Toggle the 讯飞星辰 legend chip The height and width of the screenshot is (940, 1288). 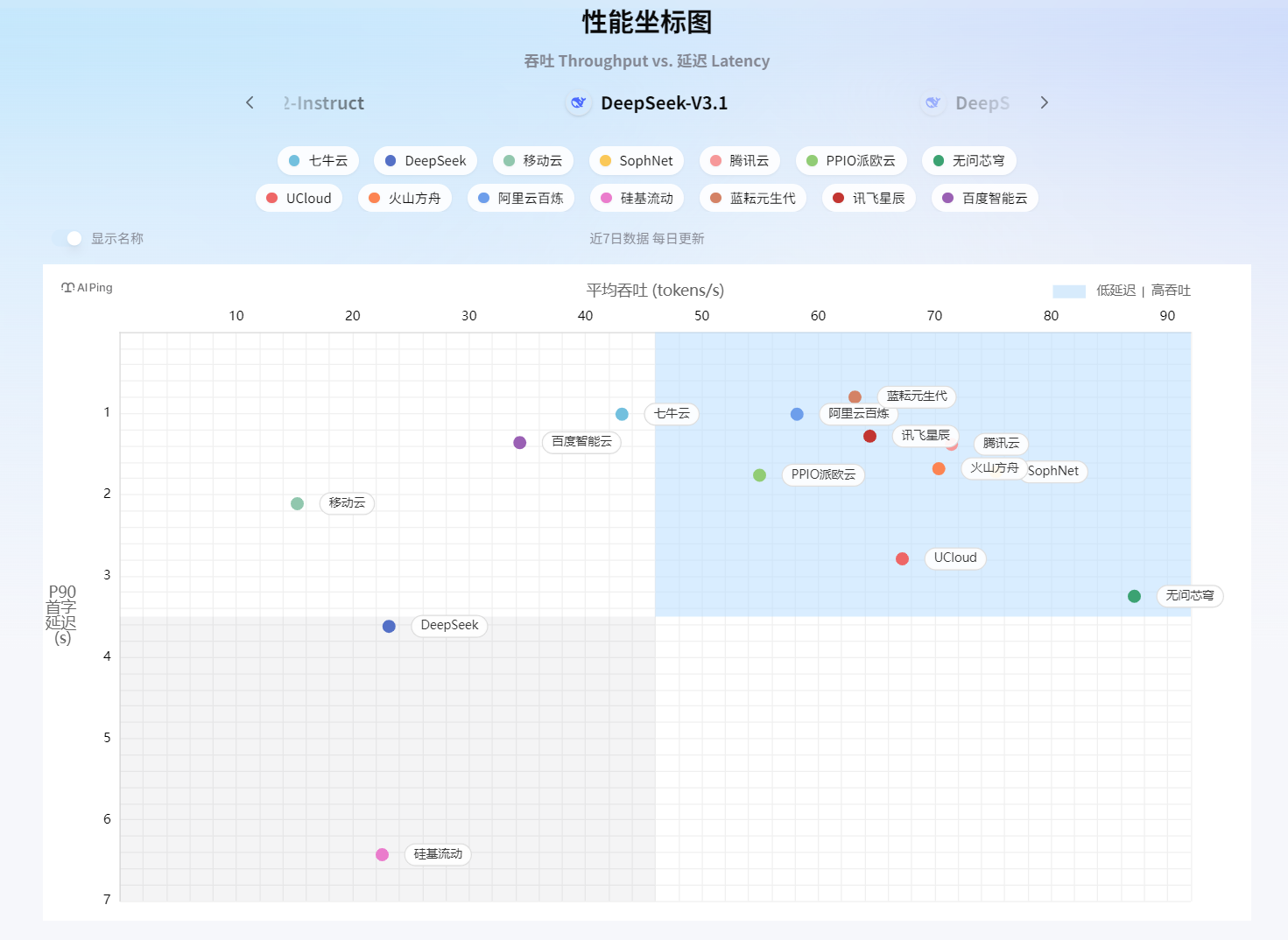tap(869, 199)
